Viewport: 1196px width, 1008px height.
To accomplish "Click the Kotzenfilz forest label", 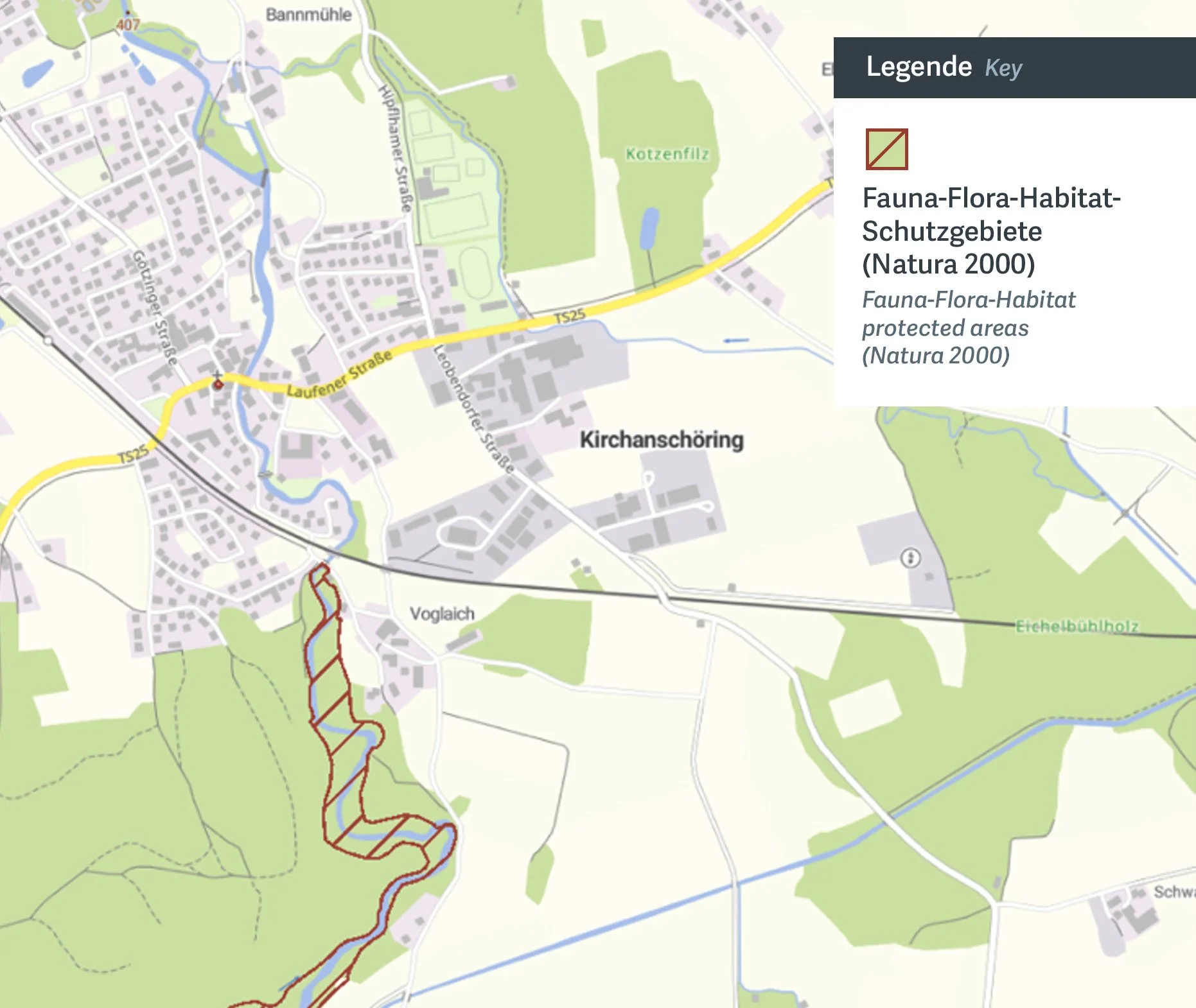I will click(x=667, y=154).
